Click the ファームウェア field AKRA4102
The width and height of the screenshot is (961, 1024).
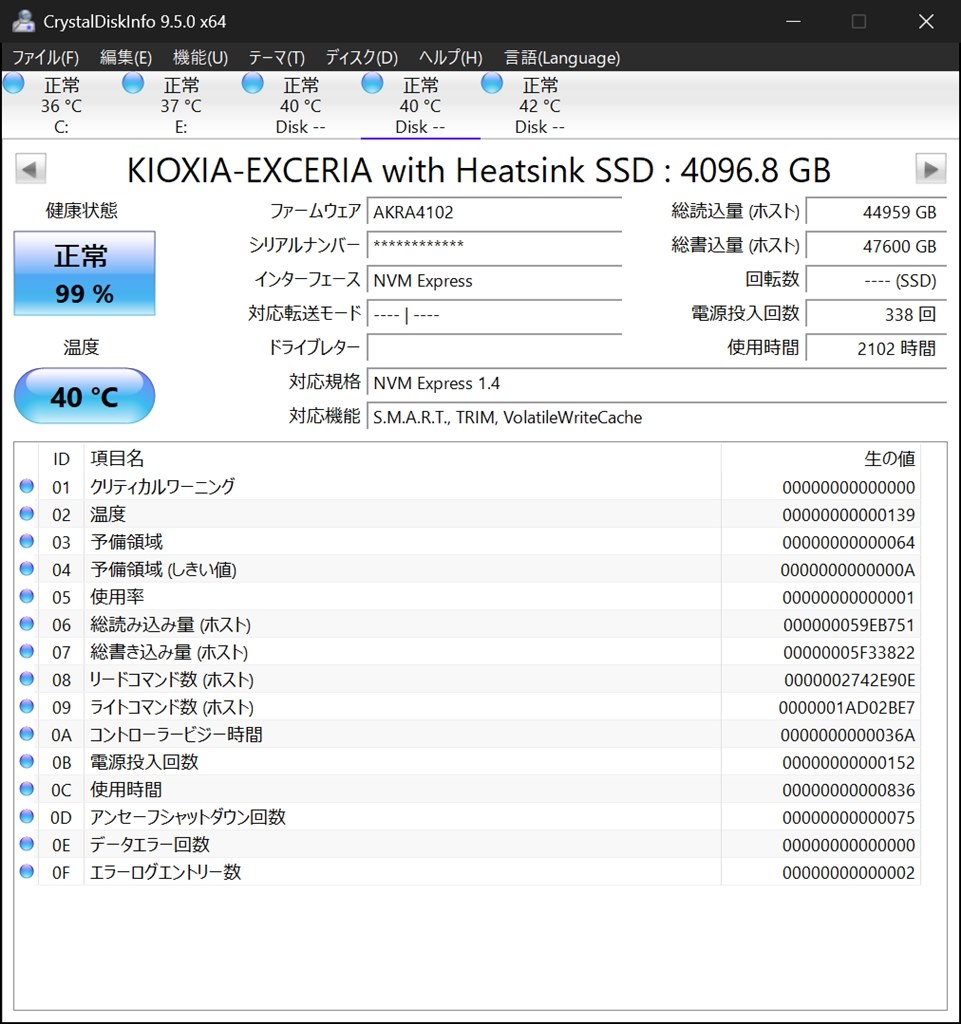tap(494, 212)
